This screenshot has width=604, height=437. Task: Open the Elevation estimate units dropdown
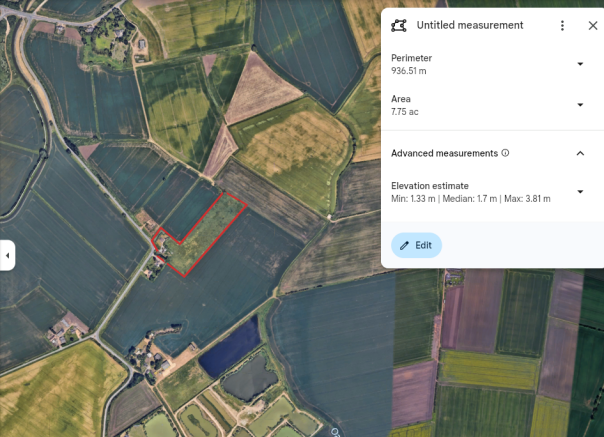click(580, 191)
